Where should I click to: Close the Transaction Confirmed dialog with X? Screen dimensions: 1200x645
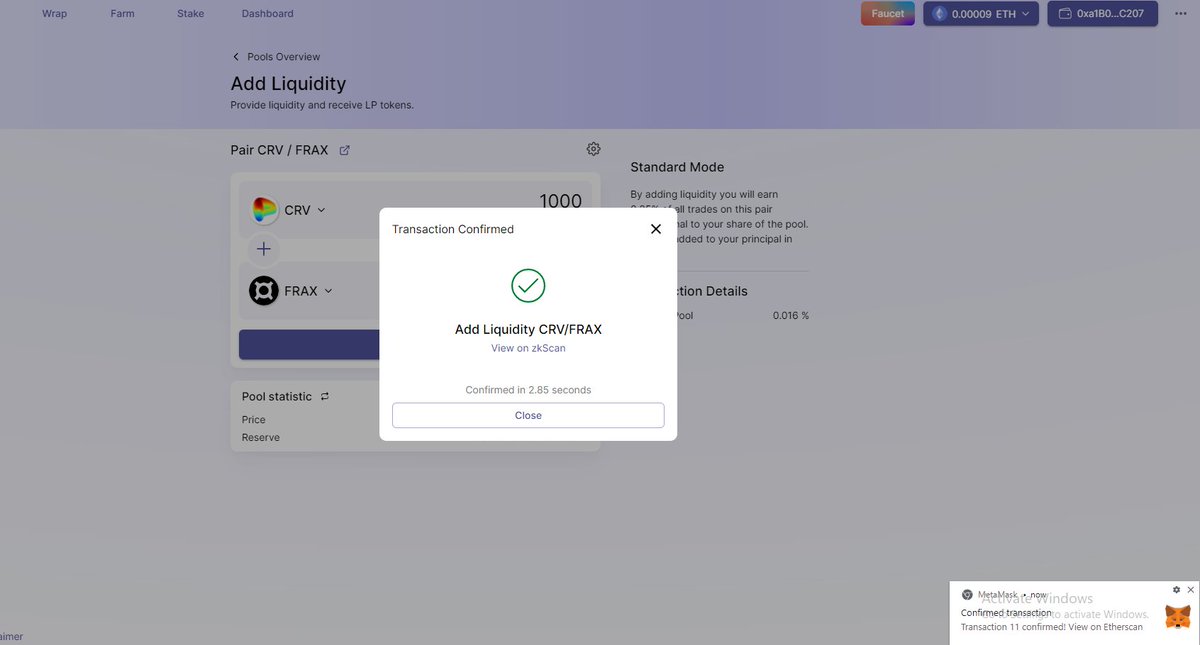[656, 229]
